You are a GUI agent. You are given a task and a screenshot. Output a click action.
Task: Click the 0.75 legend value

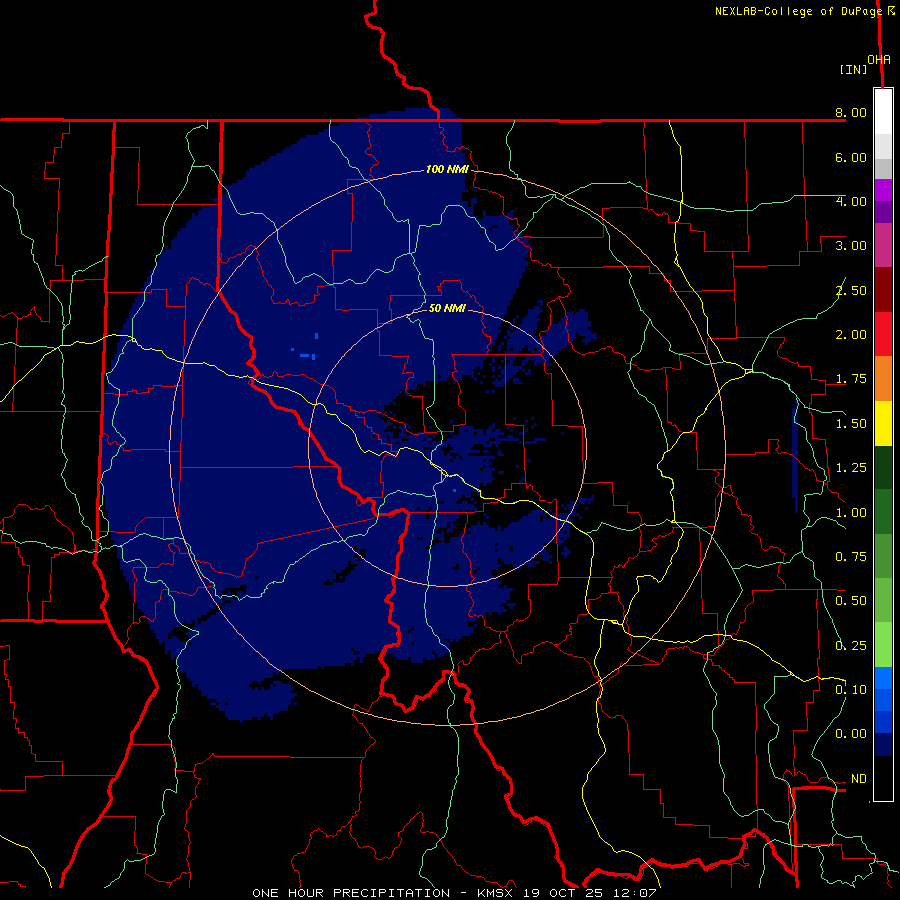(851, 557)
